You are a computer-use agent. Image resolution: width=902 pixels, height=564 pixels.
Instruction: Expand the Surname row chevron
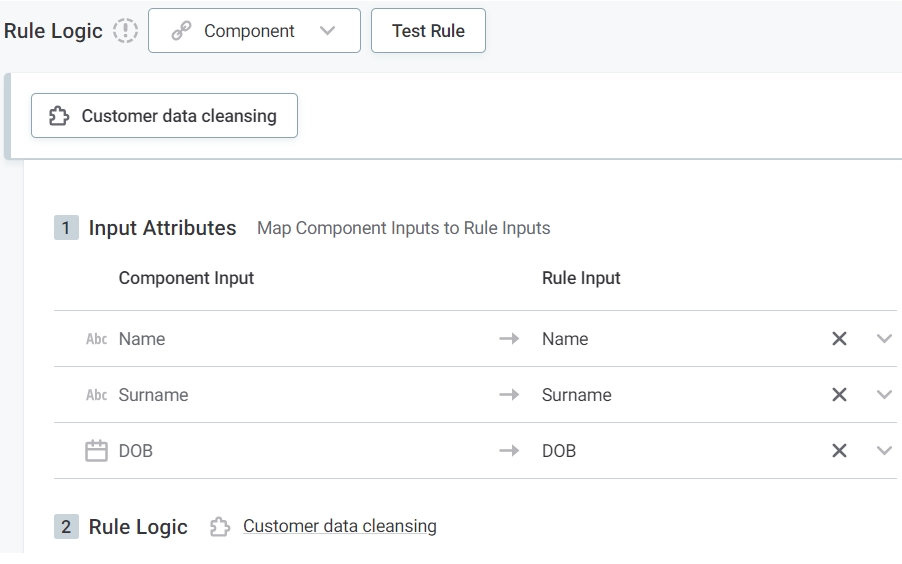[884, 395]
